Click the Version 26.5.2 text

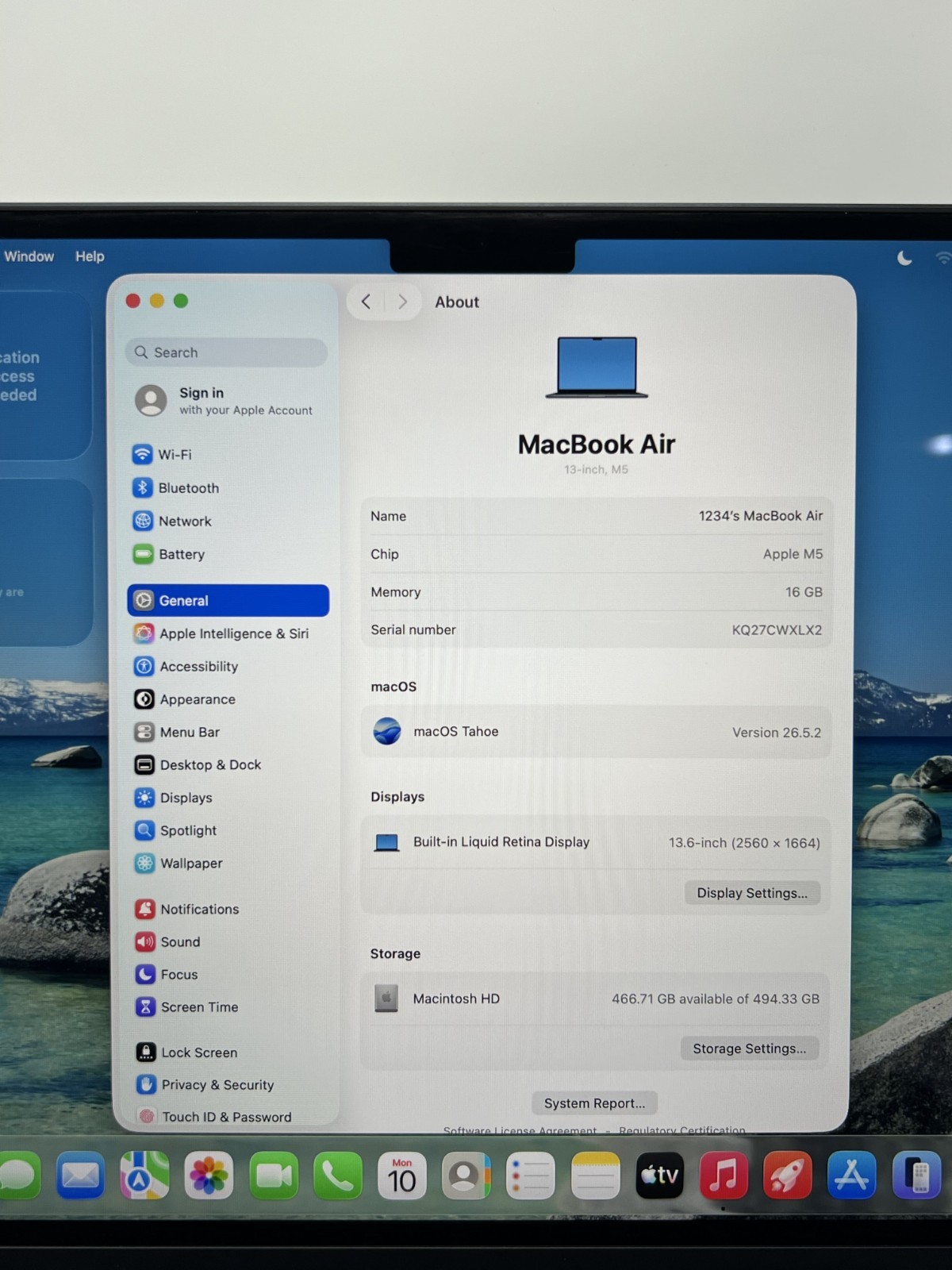[777, 733]
